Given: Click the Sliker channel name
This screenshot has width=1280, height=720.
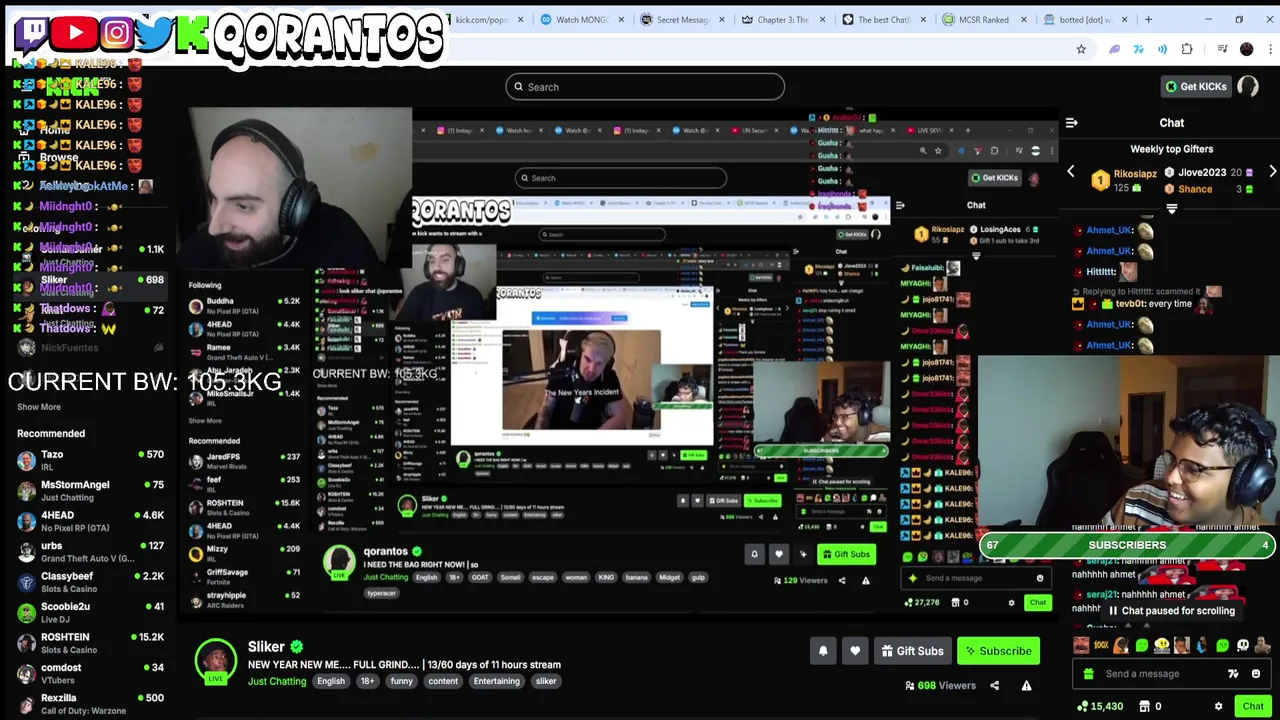Looking at the screenshot, I should (x=266, y=647).
